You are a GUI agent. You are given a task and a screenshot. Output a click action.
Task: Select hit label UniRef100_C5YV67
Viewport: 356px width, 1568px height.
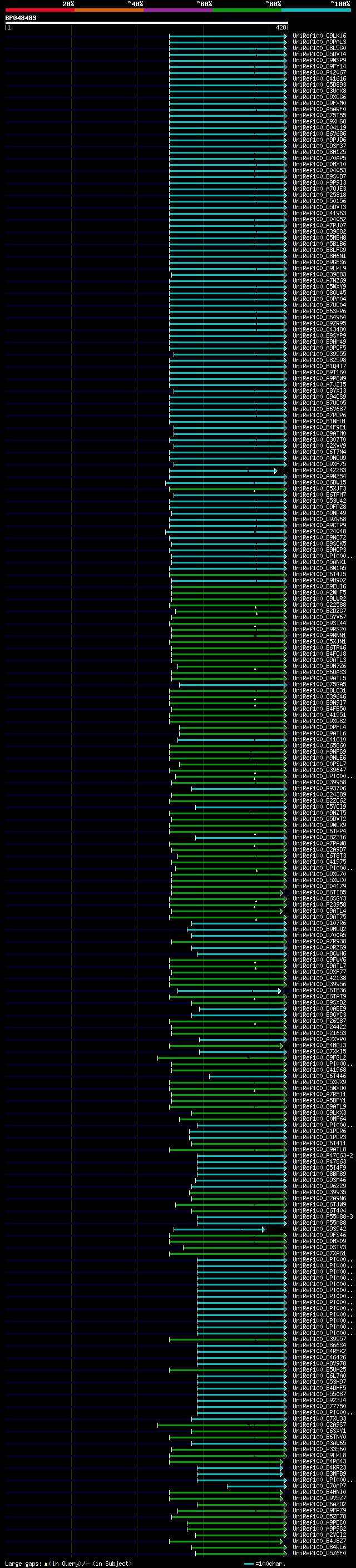pyautogui.click(x=319, y=617)
